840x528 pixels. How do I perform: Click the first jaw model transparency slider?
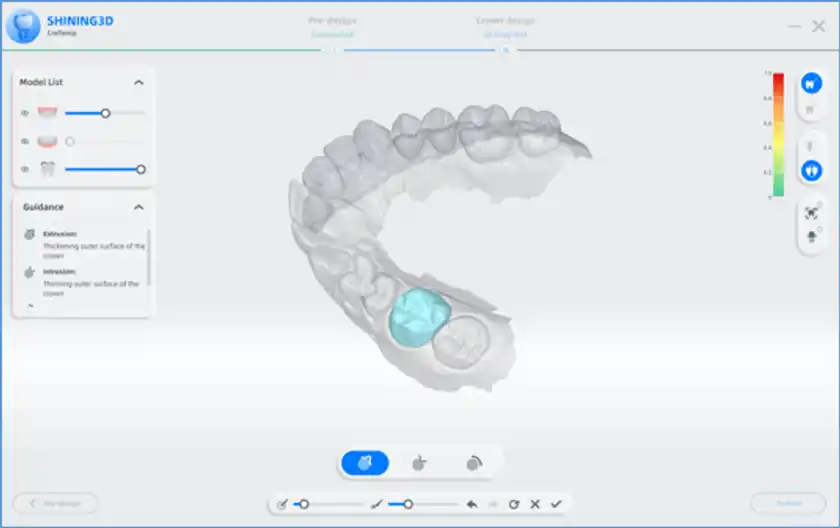pos(105,114)
